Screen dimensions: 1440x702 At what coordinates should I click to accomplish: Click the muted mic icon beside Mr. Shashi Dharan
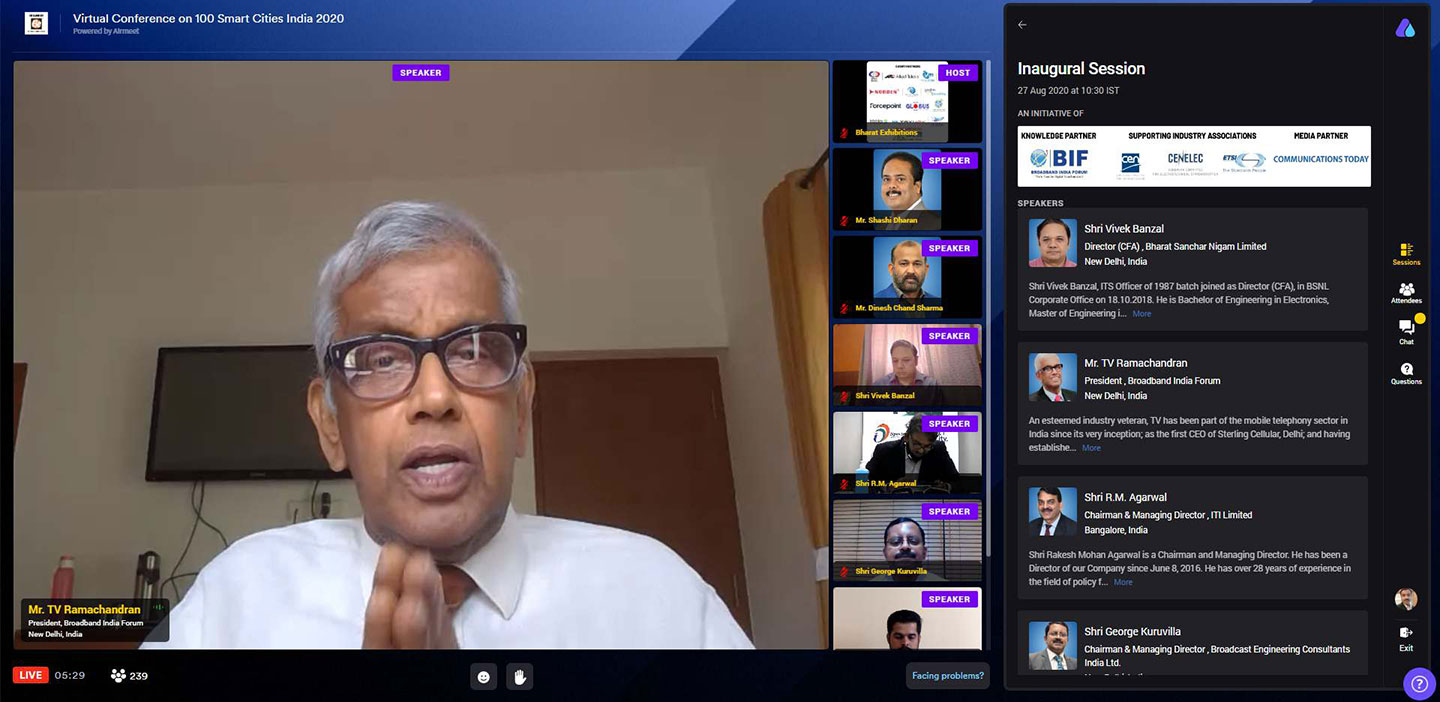pyautogui.click(x=844, y=220)
